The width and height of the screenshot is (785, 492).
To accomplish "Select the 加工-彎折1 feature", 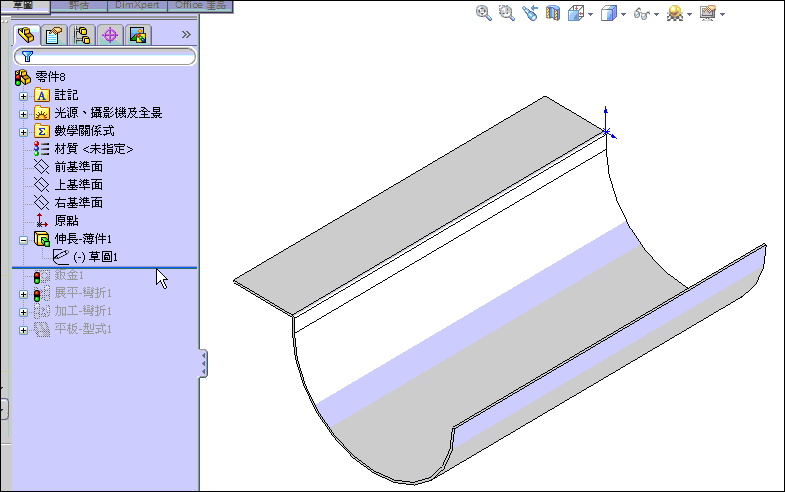I will click(83, 311).
